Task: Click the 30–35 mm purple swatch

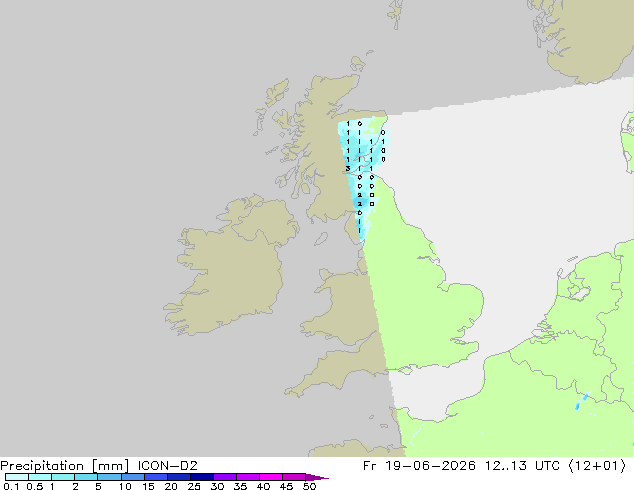Action: coord(224,477)
